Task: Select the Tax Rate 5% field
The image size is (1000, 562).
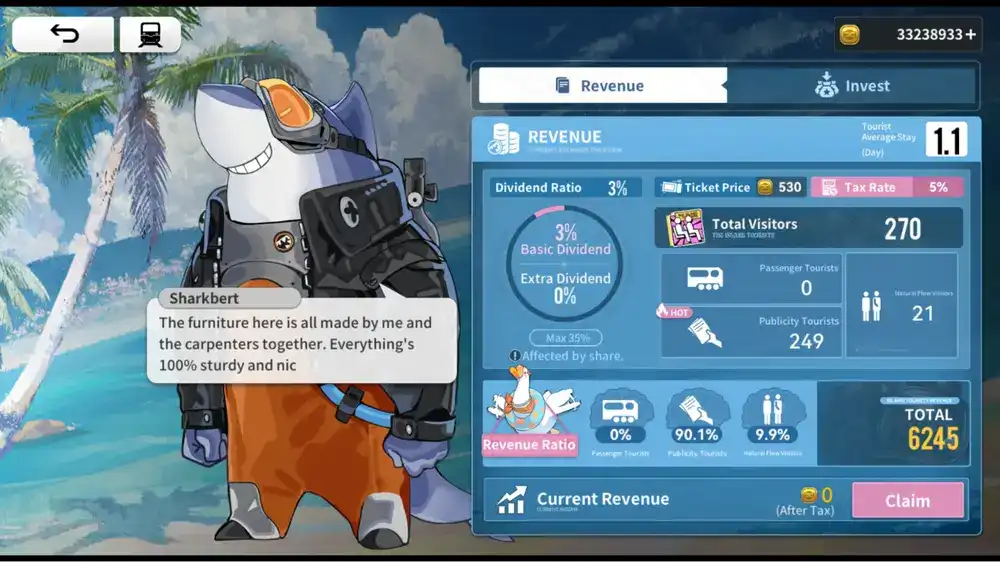Action: point(886,187)
